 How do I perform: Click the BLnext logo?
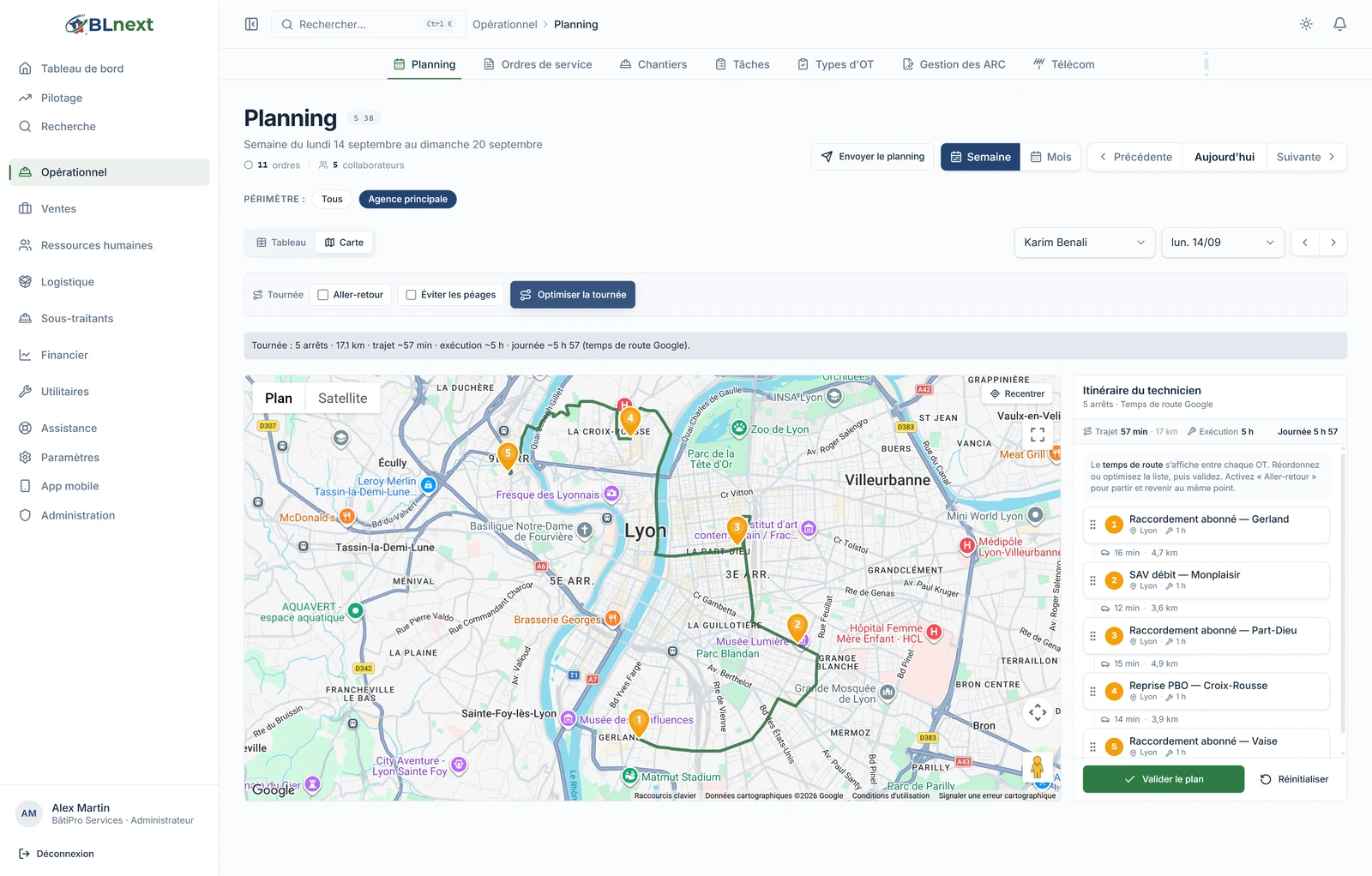coord(110,24)
